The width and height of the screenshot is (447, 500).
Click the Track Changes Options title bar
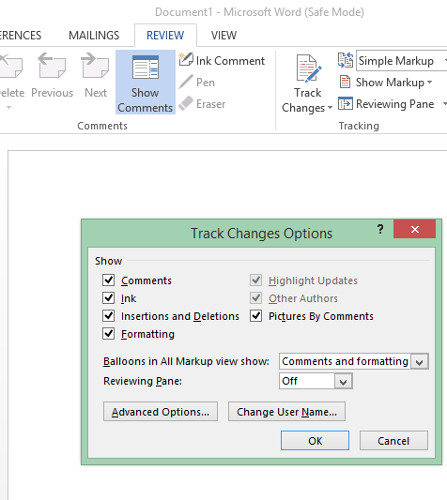click(261, 233)
